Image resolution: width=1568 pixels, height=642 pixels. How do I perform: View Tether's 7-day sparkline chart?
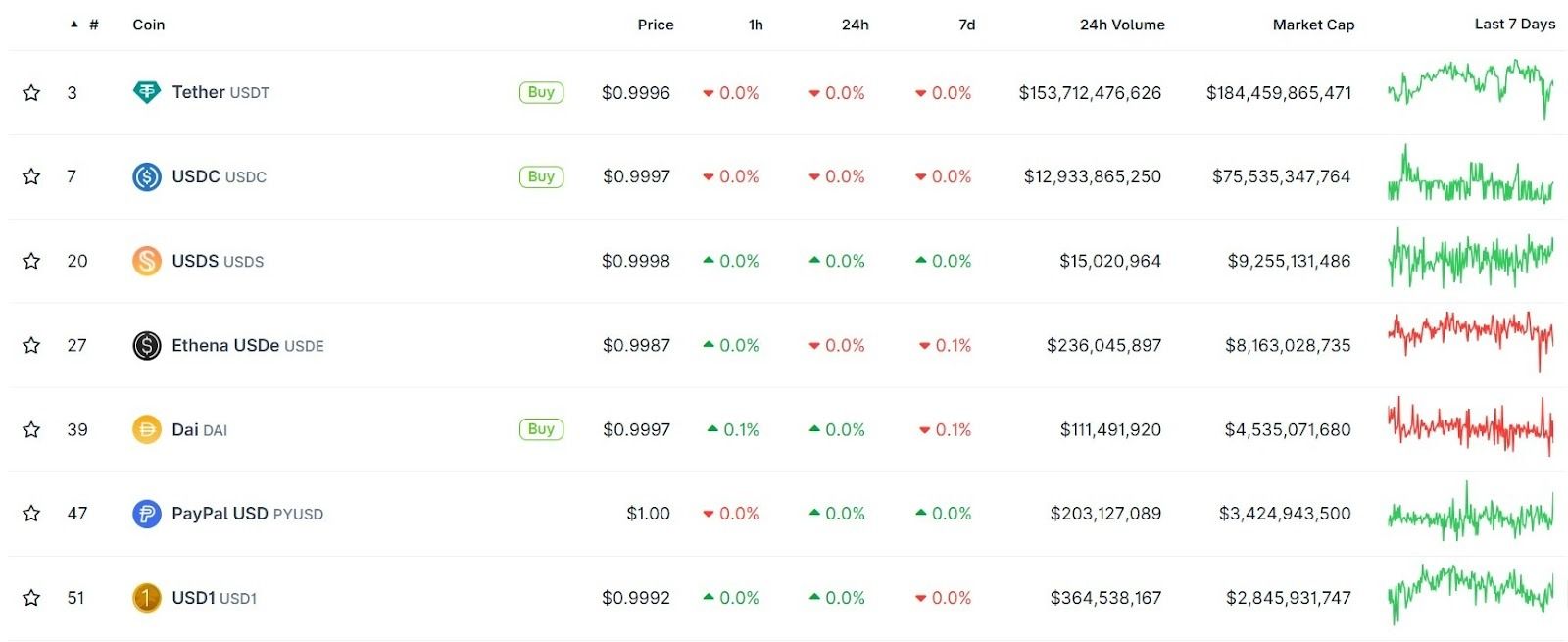[x=1470, y=92]
